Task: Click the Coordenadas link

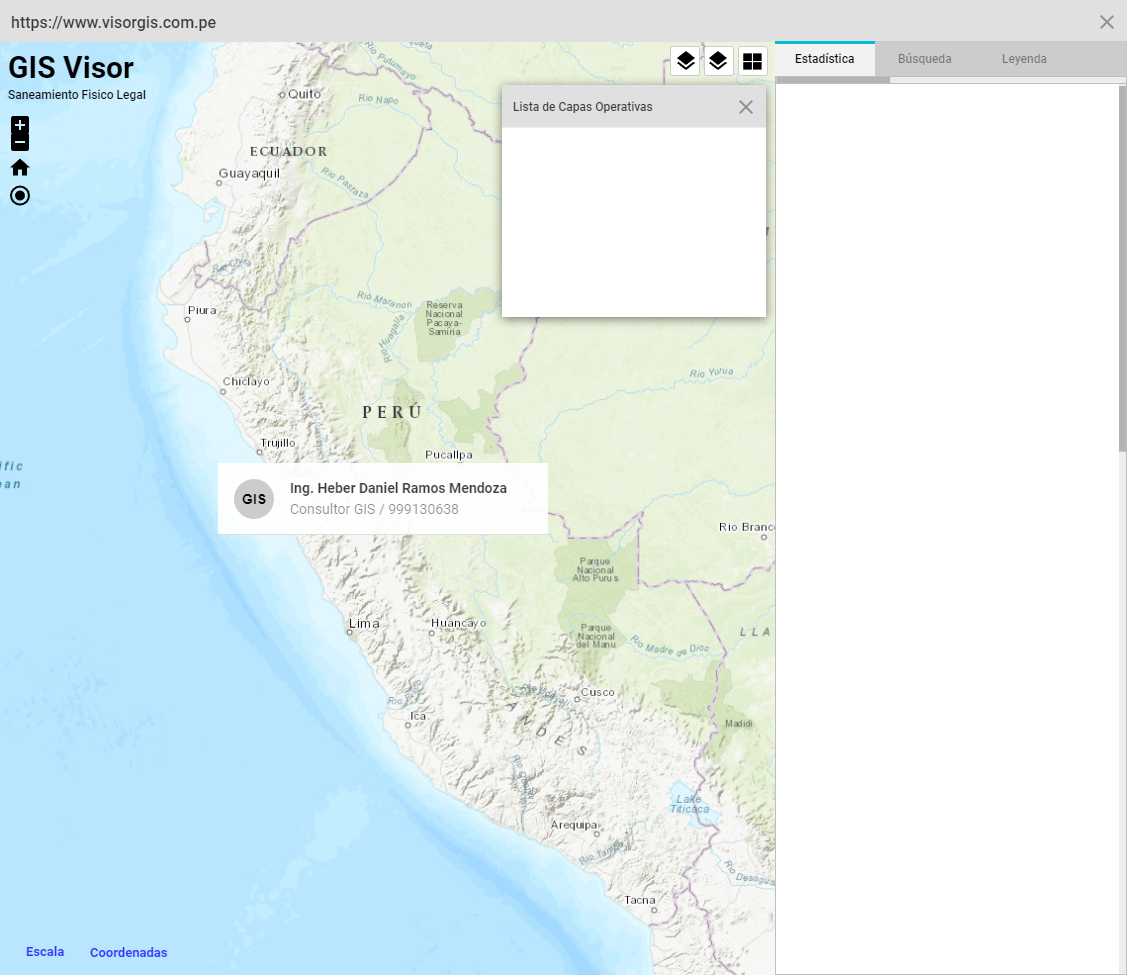Action: (128, 953)
